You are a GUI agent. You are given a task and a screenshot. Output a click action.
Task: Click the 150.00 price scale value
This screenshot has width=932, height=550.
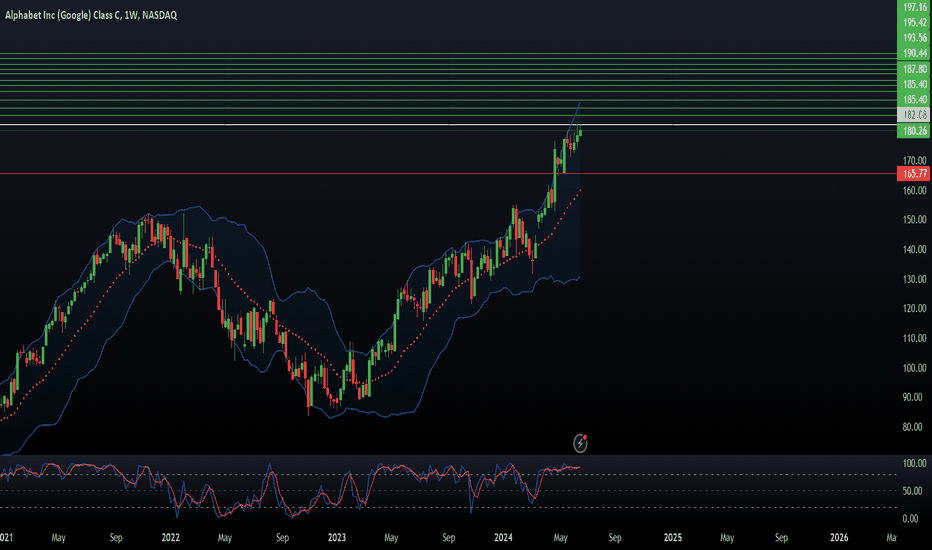[915, 219]
